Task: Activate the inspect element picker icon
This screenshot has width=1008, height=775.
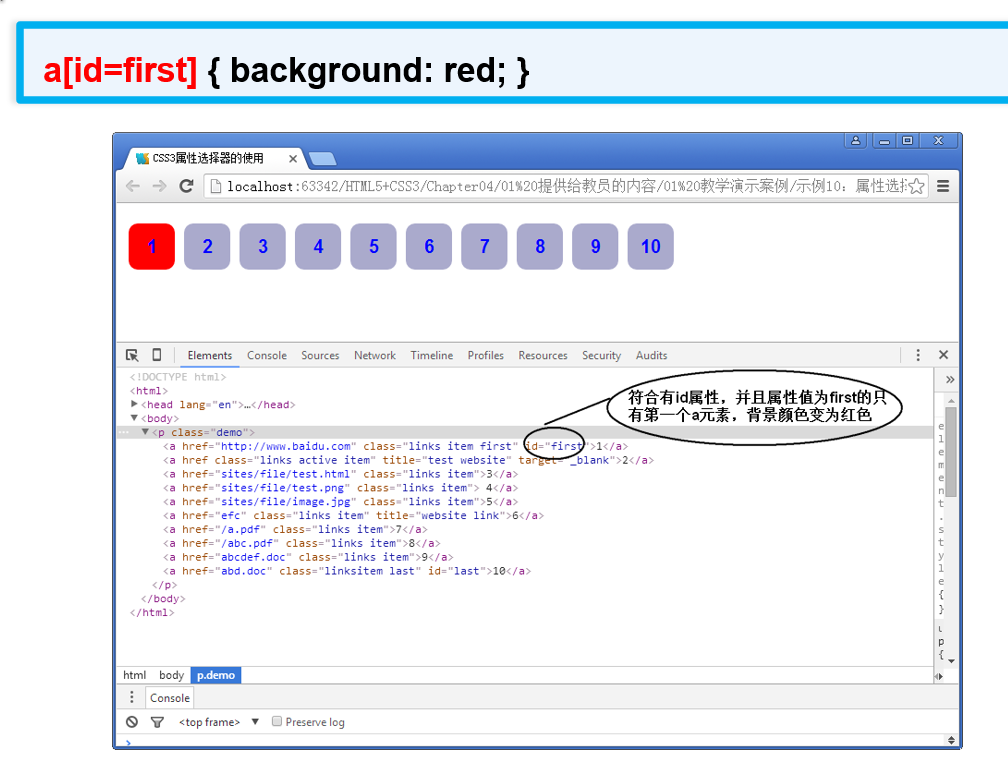Action: click(x=132, y=355)
